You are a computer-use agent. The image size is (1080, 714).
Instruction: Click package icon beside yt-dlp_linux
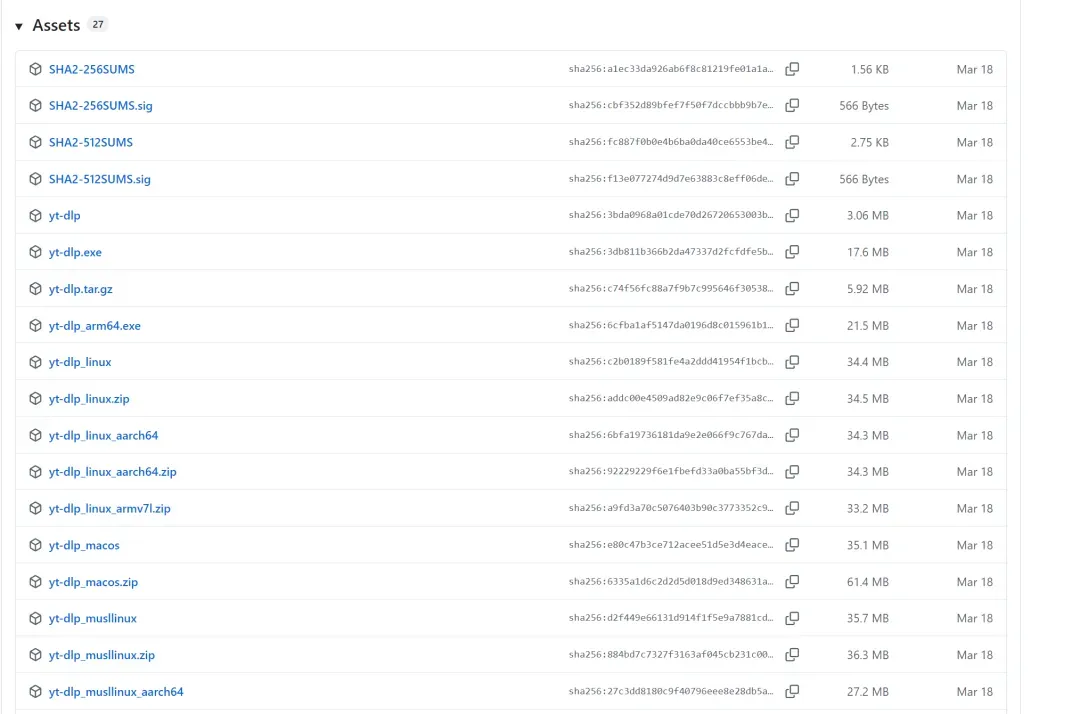pyautogui.click(x=35, y=362)
